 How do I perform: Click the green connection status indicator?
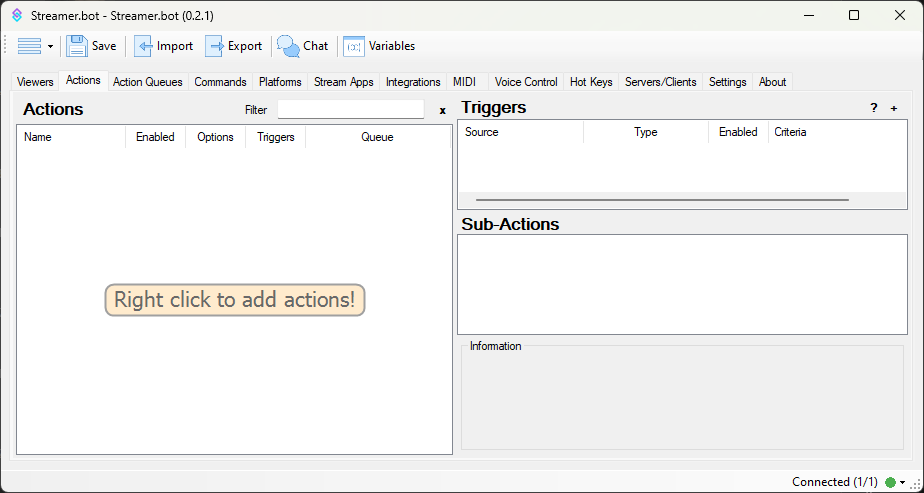[x=890, y=482]
